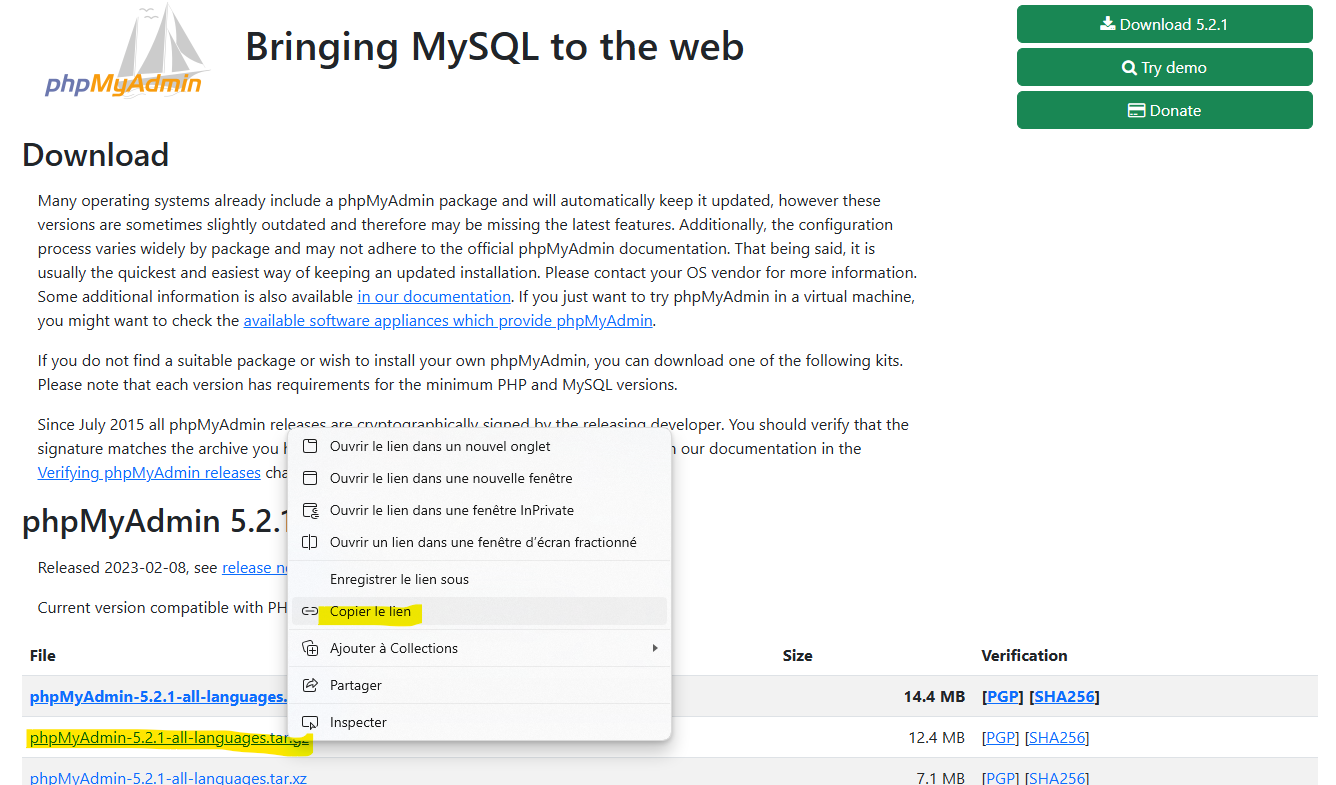Open the 'in our documentation' link

[x=434, y=296]
